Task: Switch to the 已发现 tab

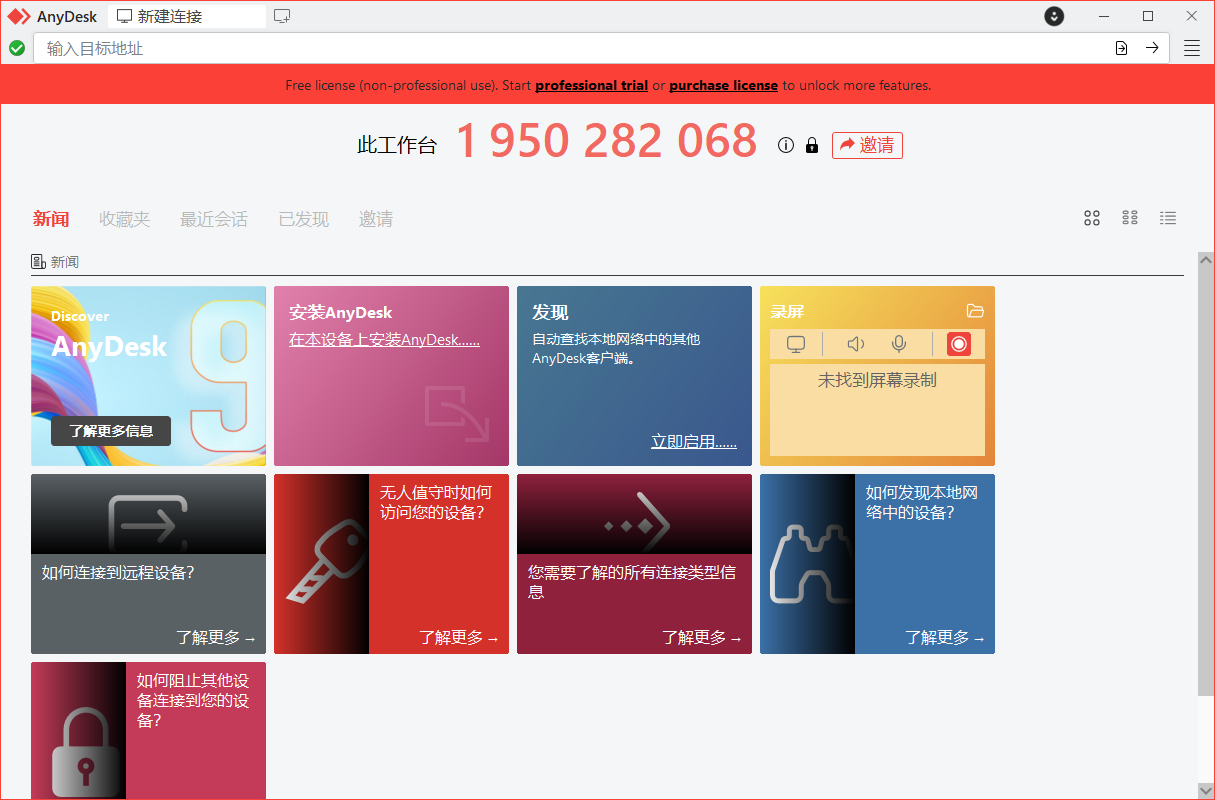Action: tap(304, 219)
